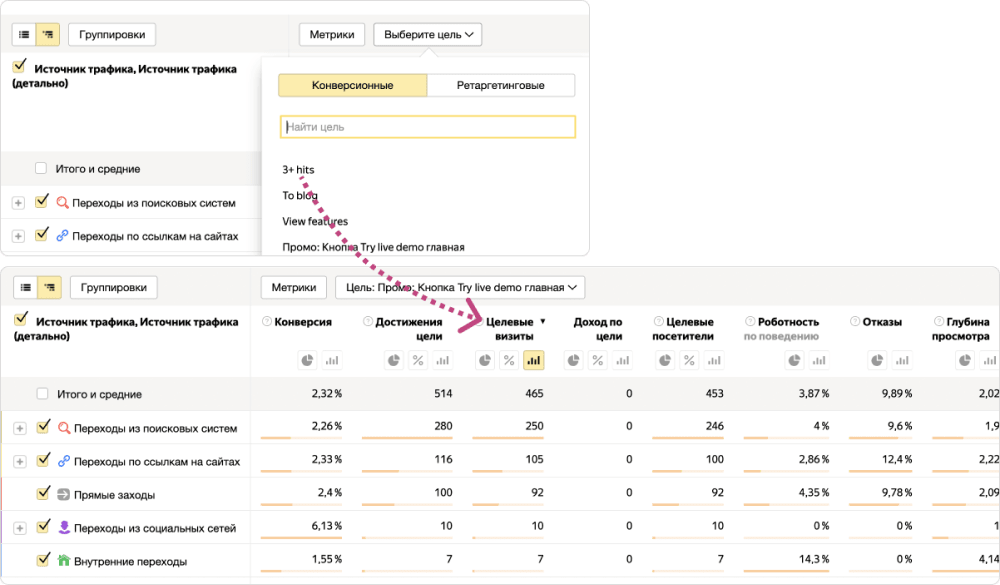Expand Переходы из социальных сетей row
Viewport: 1000px width, 585px height.
[18, 527]
